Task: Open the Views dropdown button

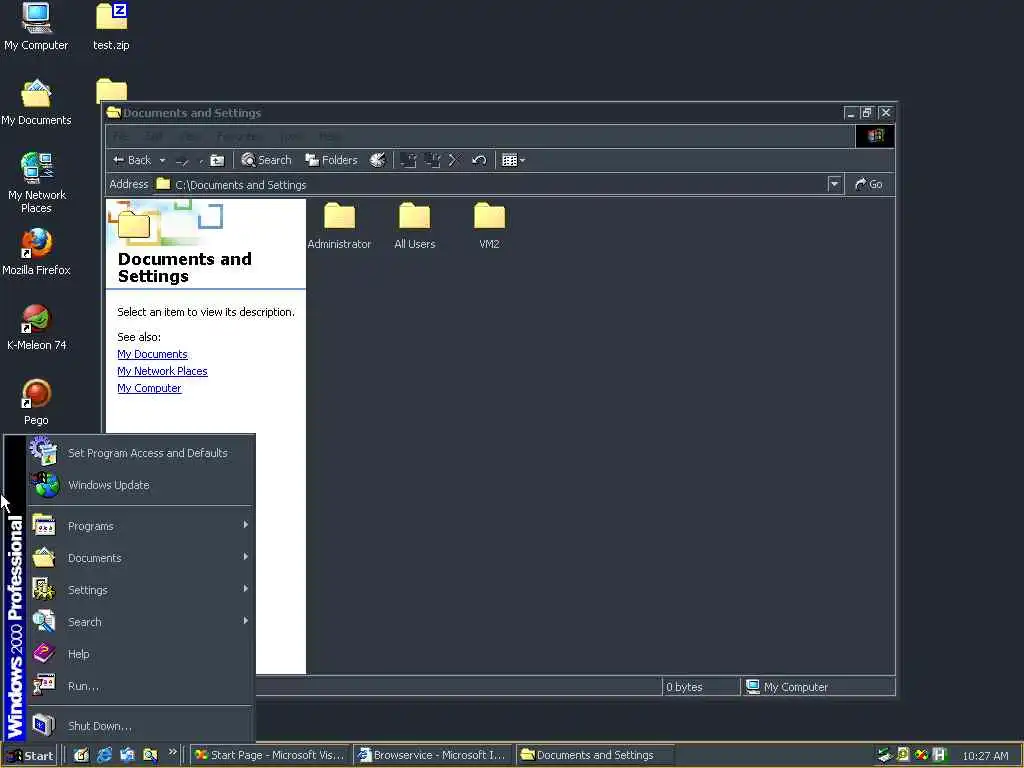Action: [513, 160]
